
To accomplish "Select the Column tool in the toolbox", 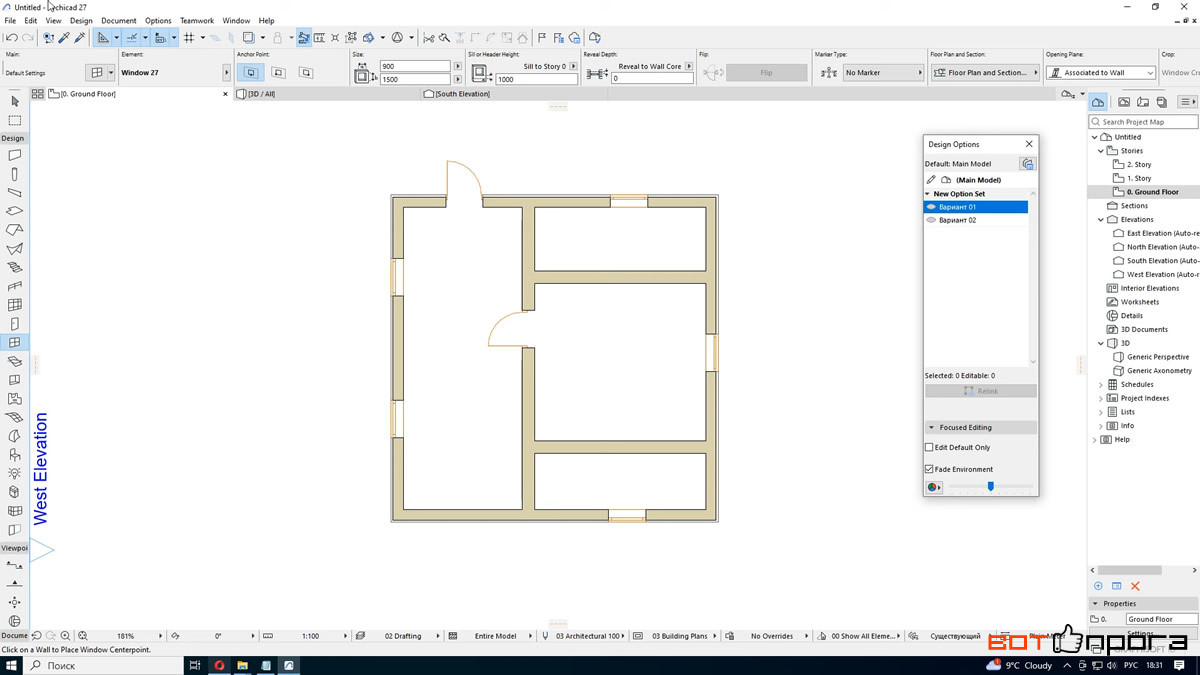I will [x=14, y=174].
